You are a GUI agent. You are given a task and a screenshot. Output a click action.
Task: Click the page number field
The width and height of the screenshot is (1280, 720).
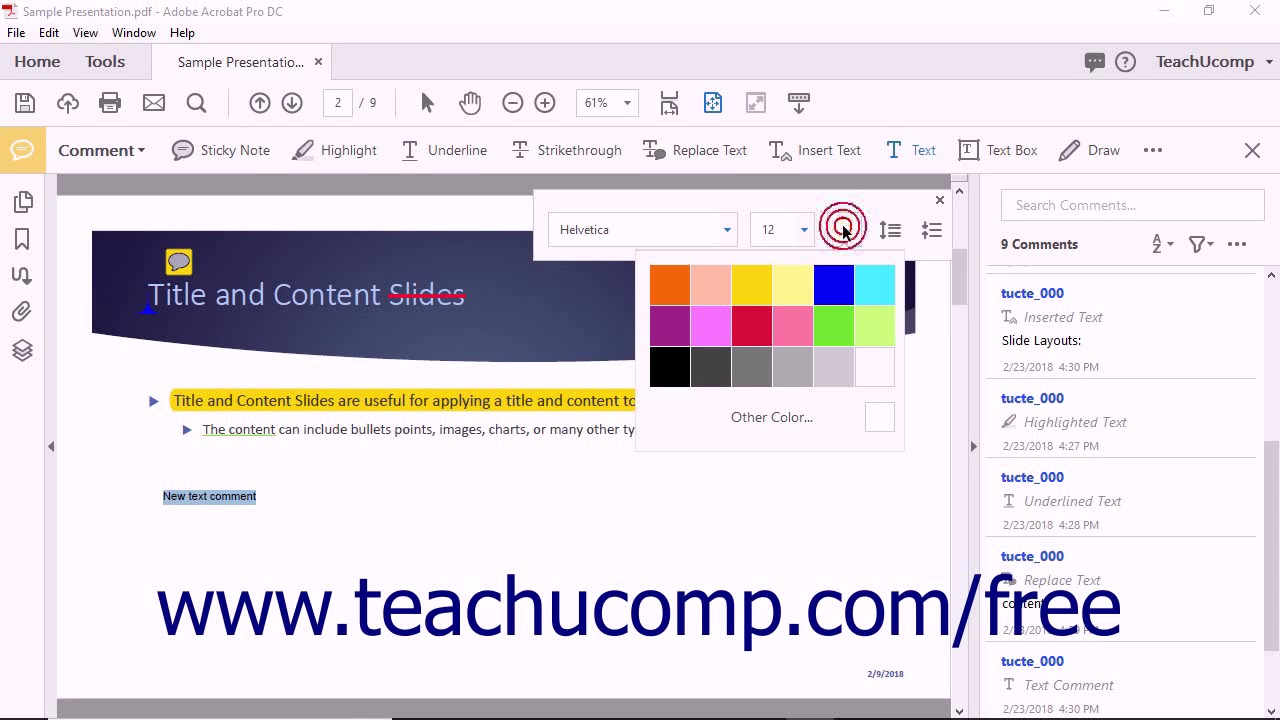point(338,103)
